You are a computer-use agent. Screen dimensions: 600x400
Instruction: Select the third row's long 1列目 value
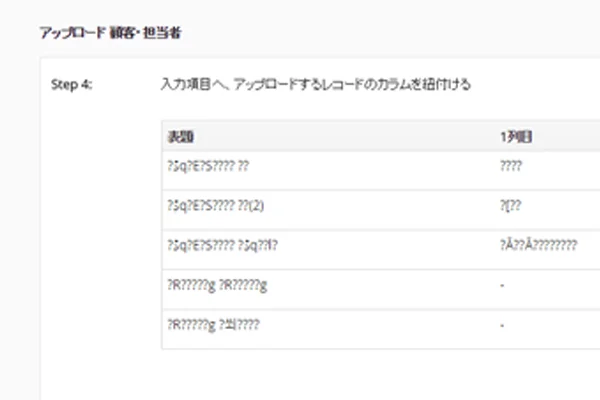tap(537, 248)
